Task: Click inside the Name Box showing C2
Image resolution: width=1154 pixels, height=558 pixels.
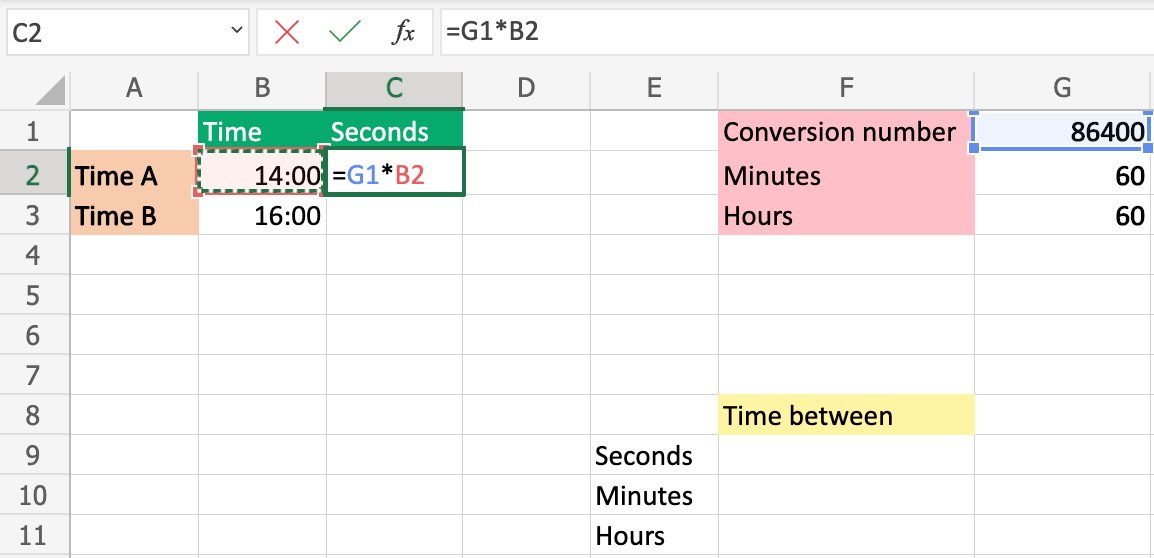Action: pyautogui.click(x=110, y=33)
